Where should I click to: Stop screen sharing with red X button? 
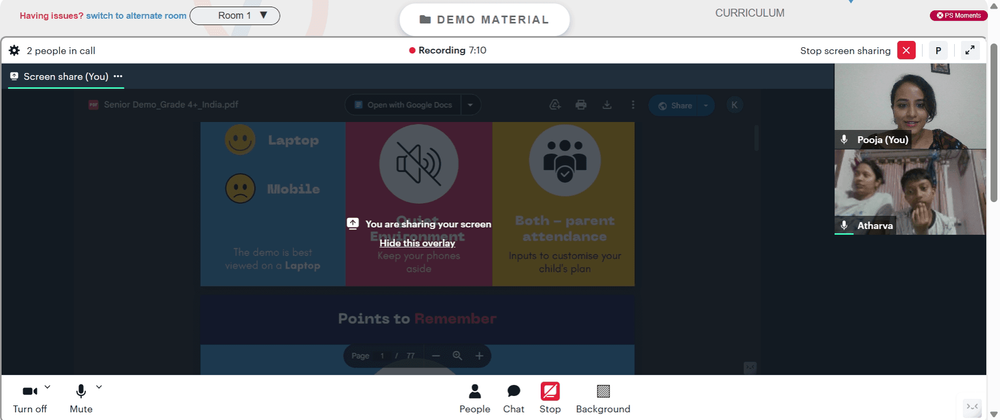coord(906,50)
